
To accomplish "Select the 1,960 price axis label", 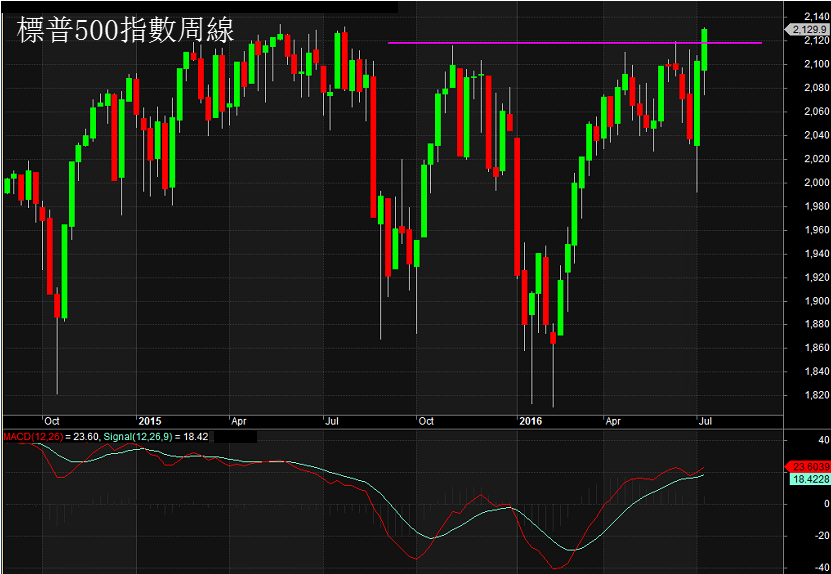I will click(x=816, y=230).
